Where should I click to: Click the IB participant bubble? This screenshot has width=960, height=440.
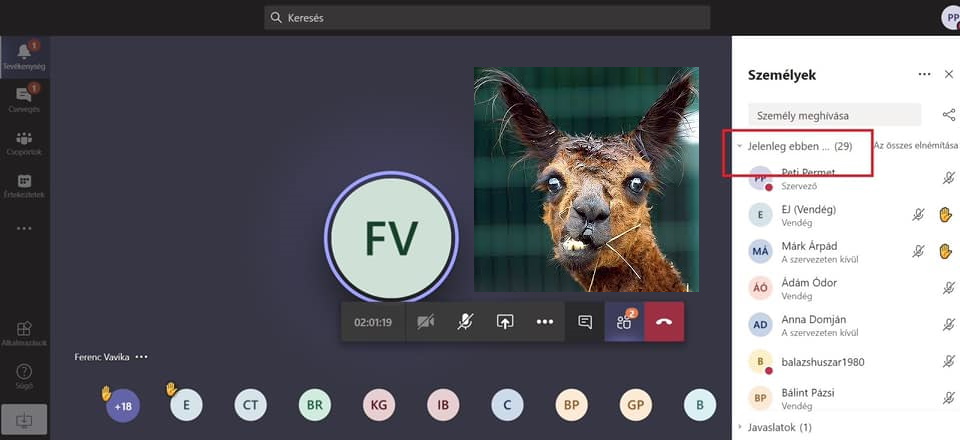(x=443, y=405)
